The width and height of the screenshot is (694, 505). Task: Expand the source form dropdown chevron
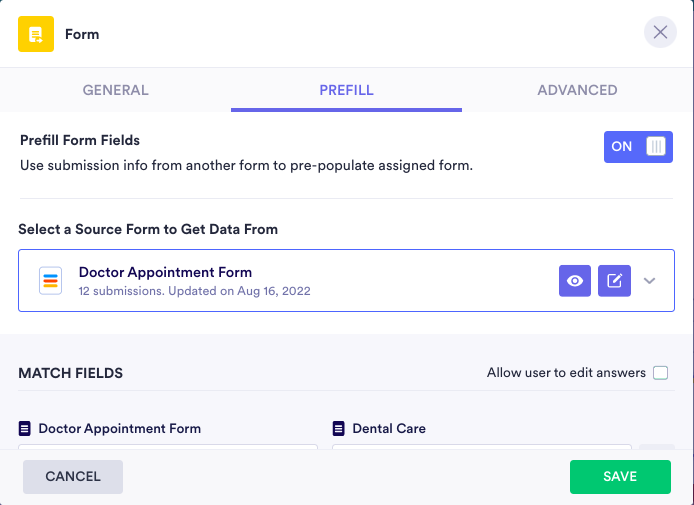pos(650,281)
